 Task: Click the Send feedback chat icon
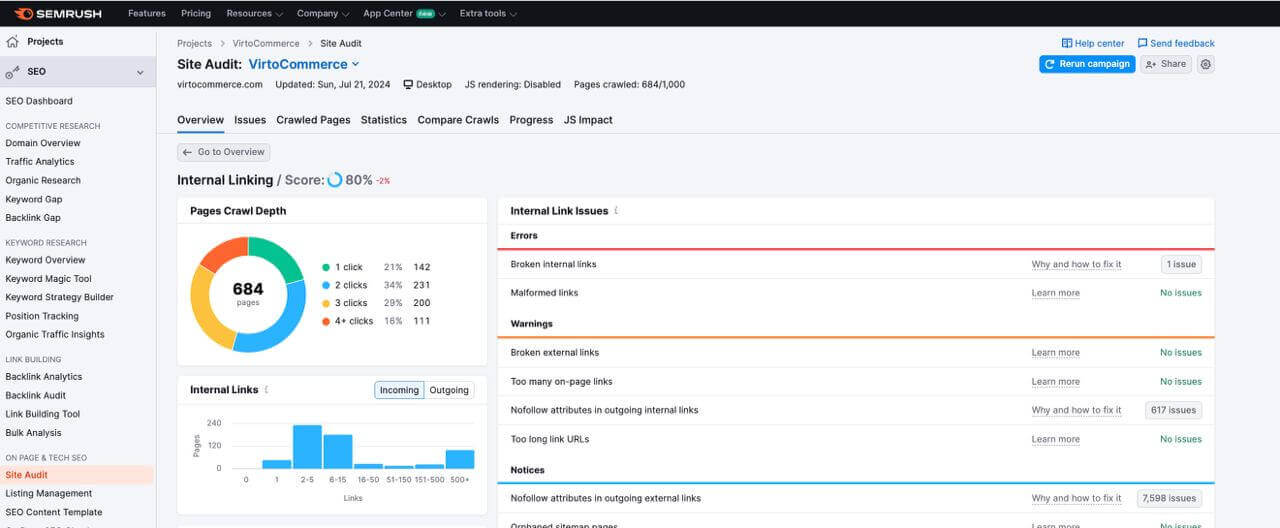tap(1143, 43)
